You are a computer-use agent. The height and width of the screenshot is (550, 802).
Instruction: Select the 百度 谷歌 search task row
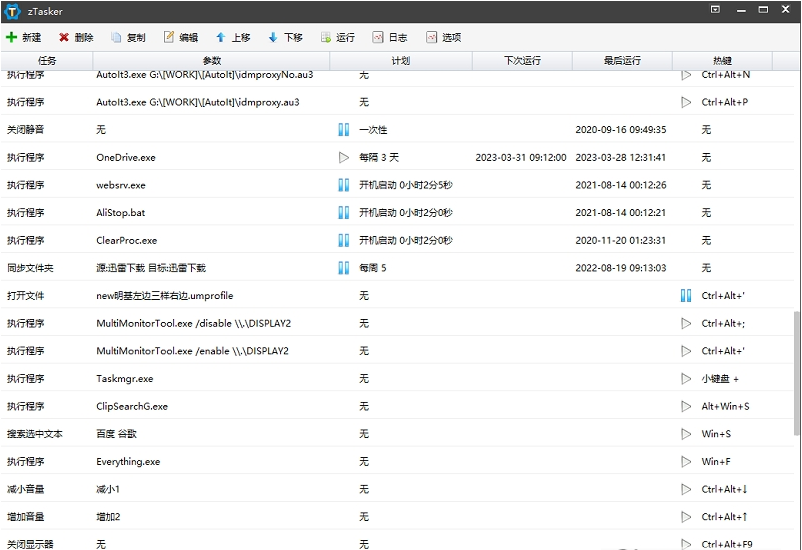coord(397,433)
